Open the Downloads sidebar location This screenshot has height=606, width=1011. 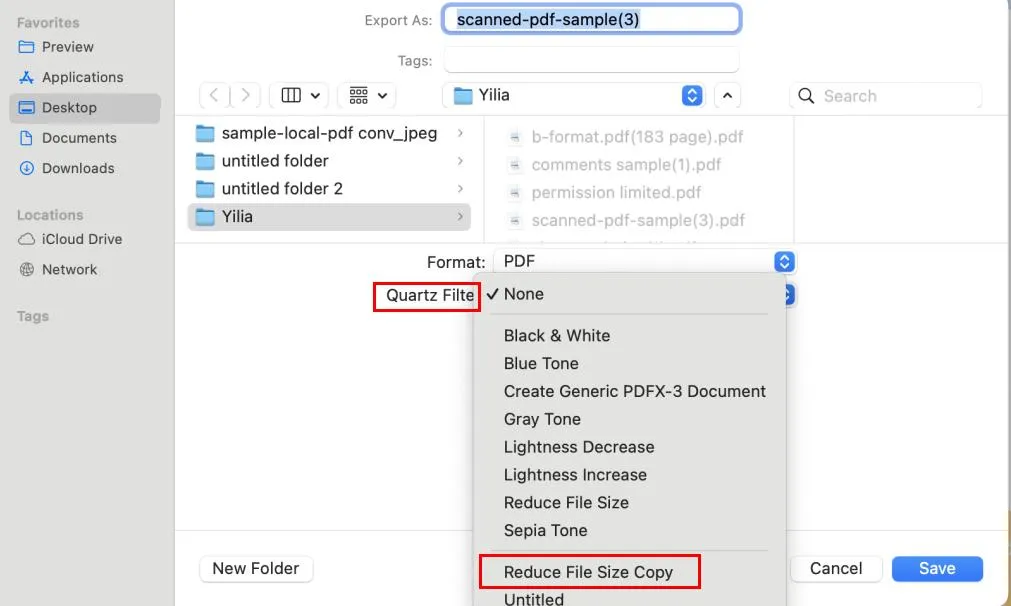(x=78, y=168)
